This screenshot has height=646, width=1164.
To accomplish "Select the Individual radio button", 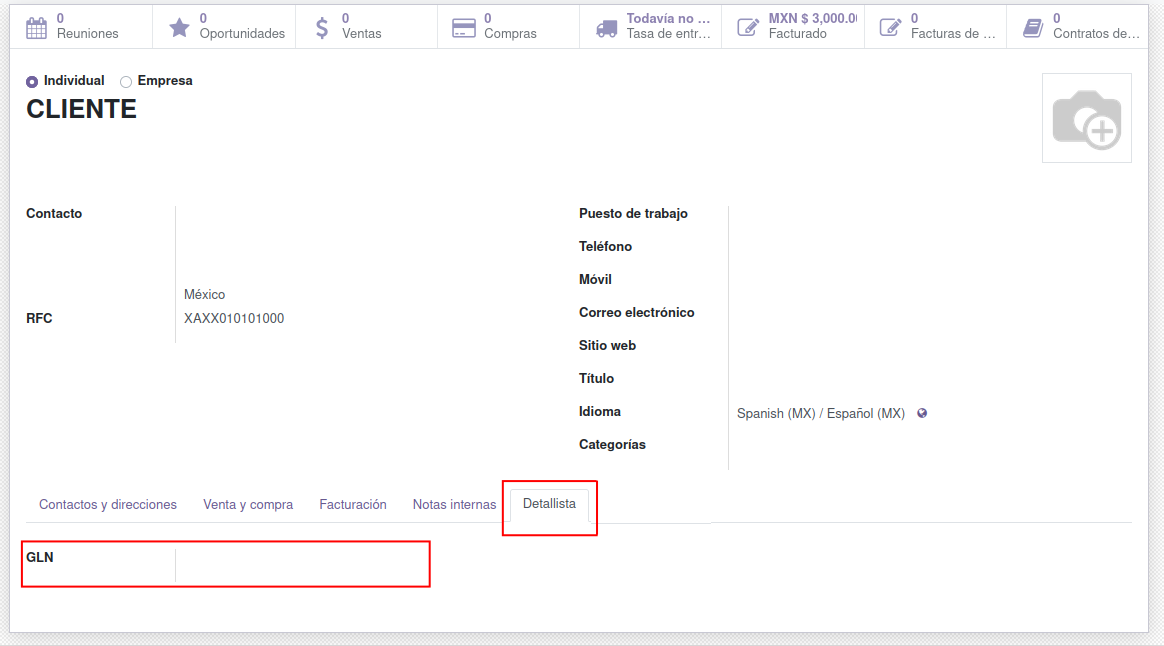I will click(x=32, y=82).
